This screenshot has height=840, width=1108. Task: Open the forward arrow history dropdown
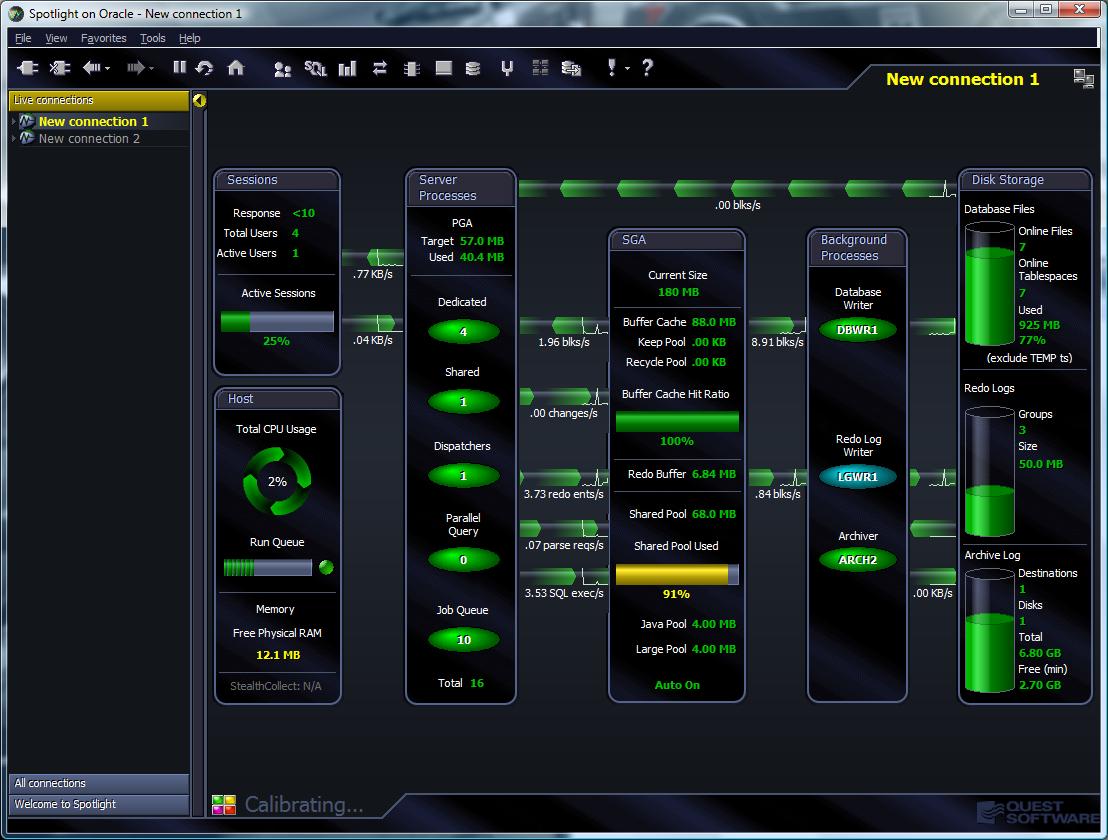point(151,69)
